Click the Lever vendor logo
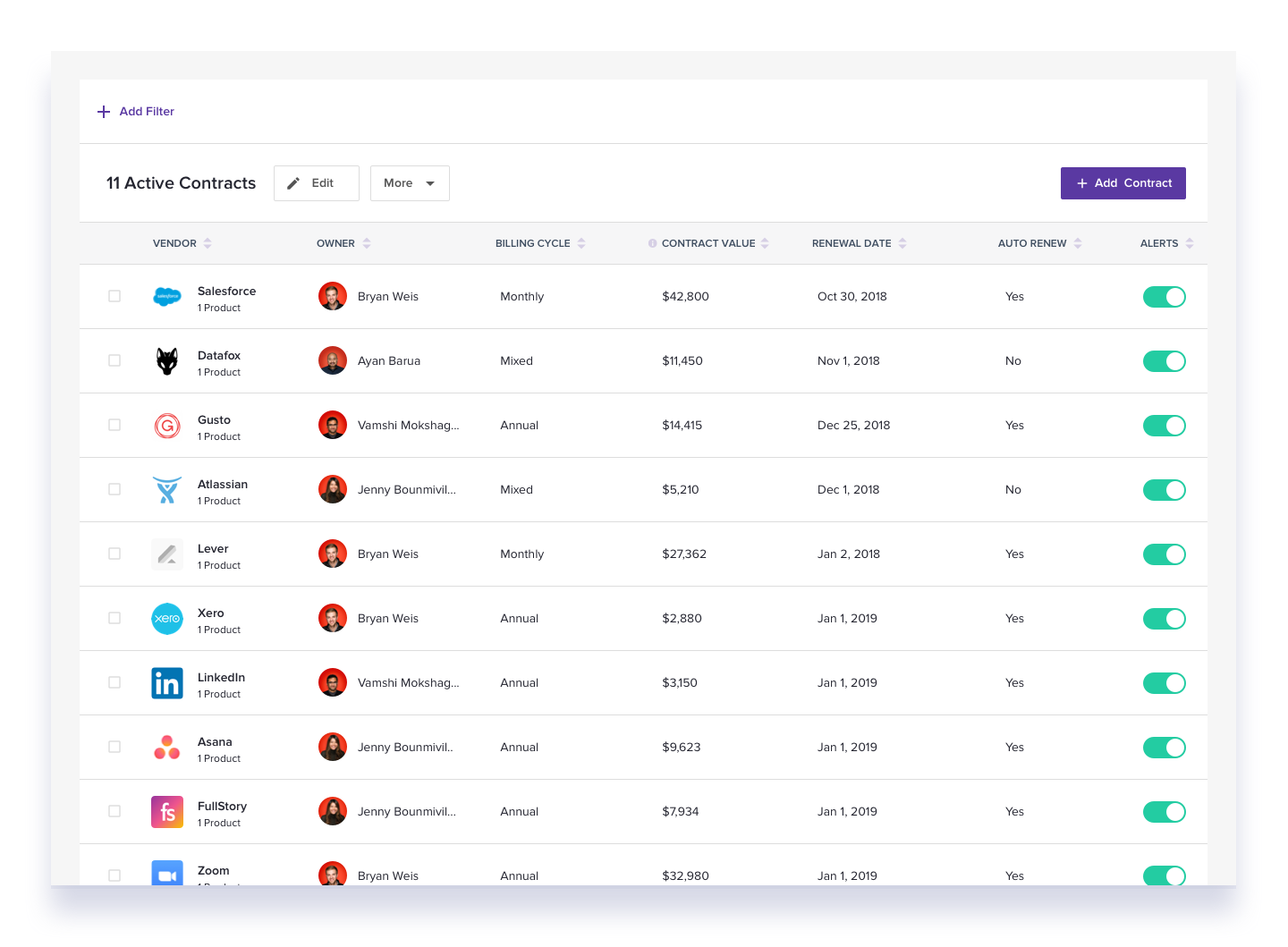Image resolution: width=1288 pixels, height=947 pixels. click(x=167, y=554)
